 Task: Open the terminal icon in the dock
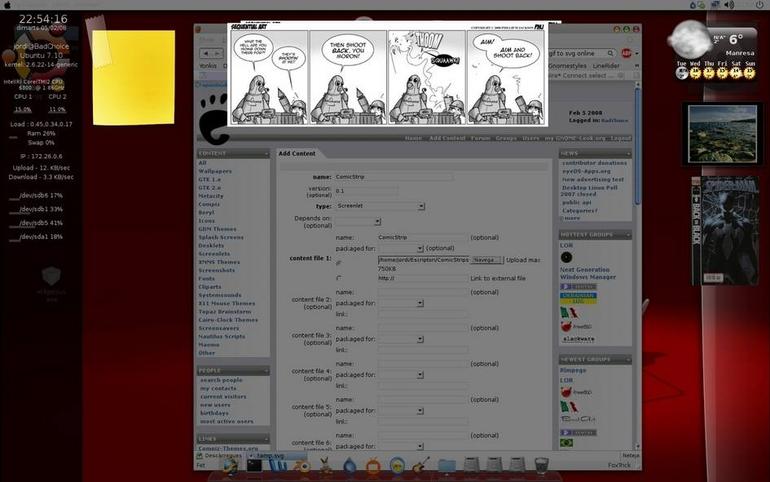point(254,466)
